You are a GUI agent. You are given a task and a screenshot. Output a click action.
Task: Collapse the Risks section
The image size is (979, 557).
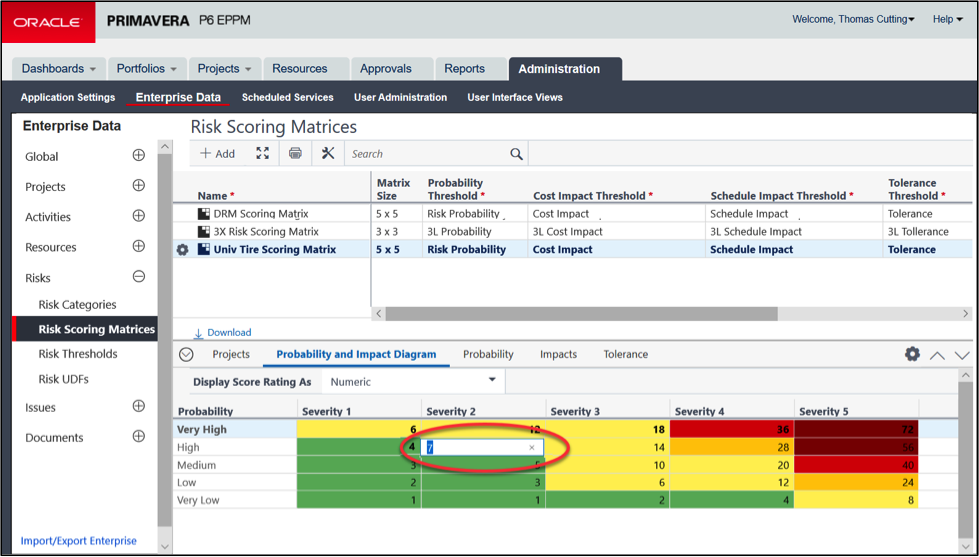[x=139, y=277]
